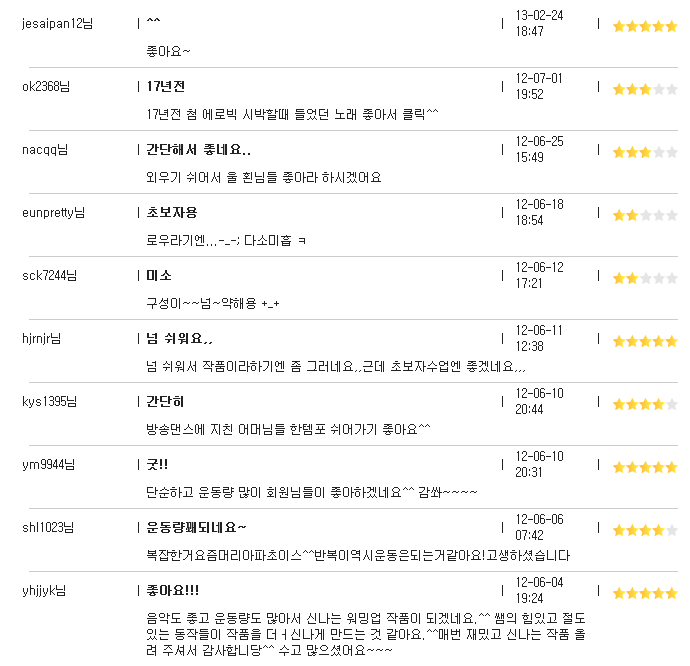
Task: Click the five-star rating on hjrnjr's review
Action: coord(645,341)
